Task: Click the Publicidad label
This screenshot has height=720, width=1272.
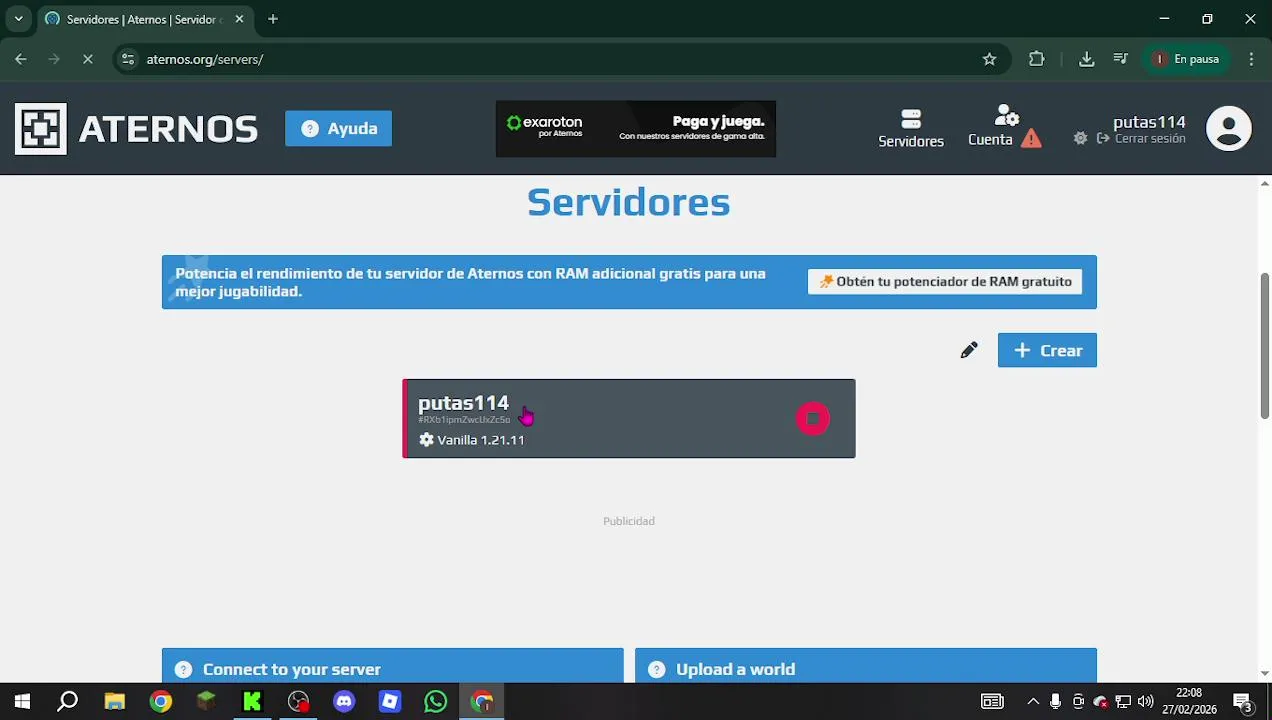Action: [x=629, y=521]
